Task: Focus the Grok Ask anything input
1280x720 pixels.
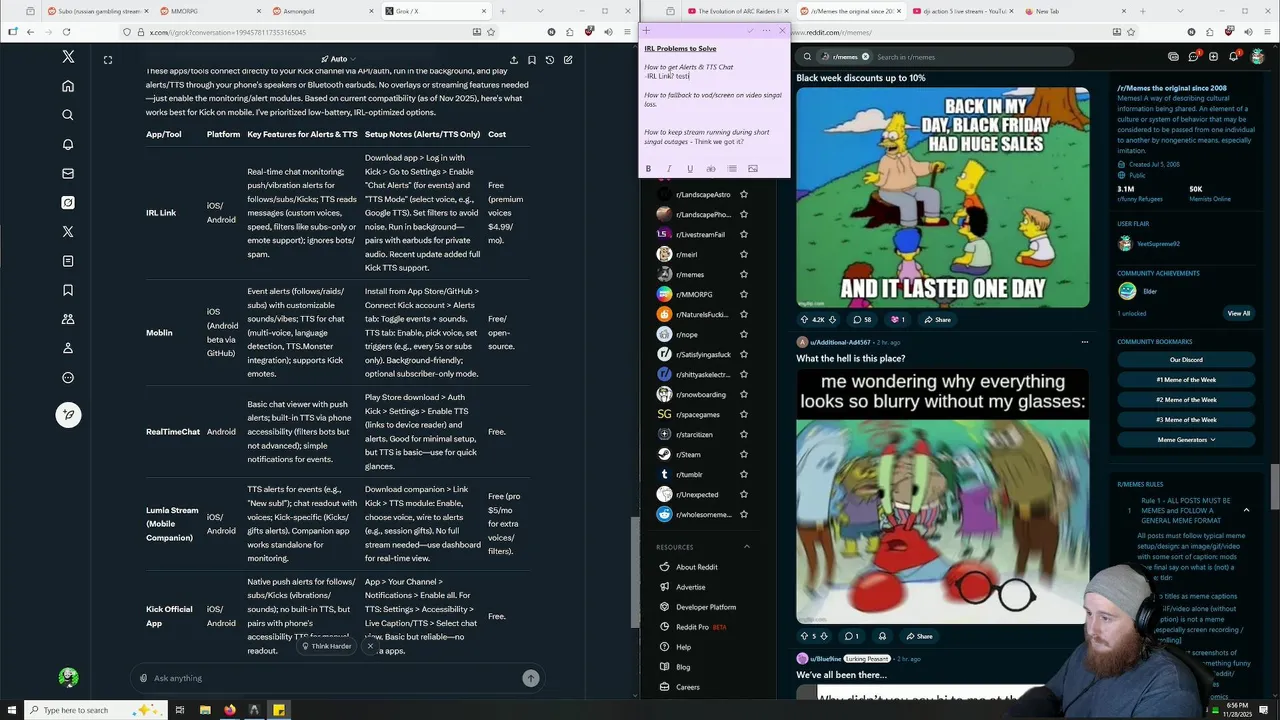Action: click(330, 678)
